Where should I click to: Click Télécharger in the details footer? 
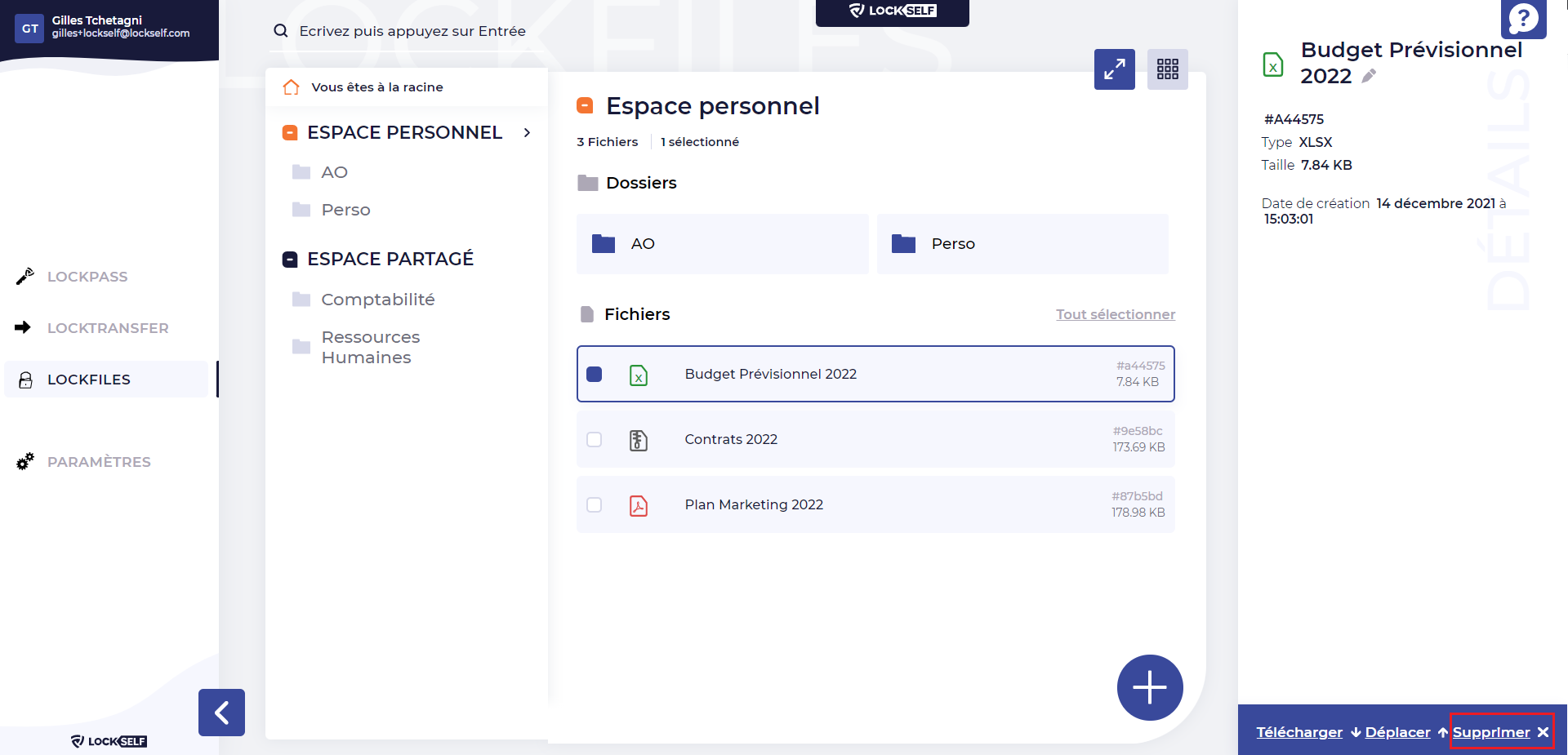coord(1299,732)
